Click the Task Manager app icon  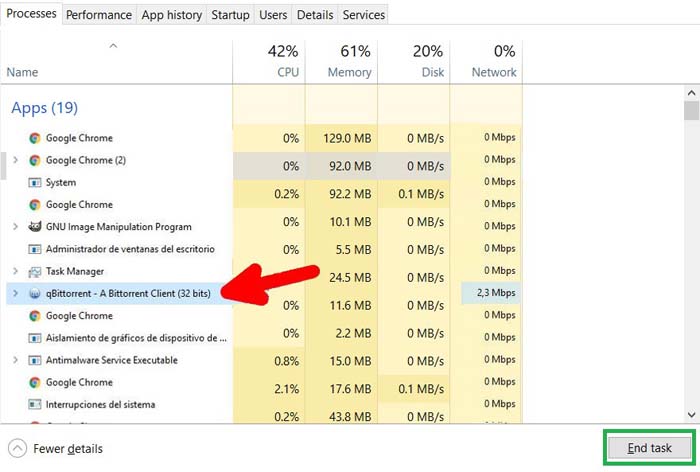(x=35, y=272)
